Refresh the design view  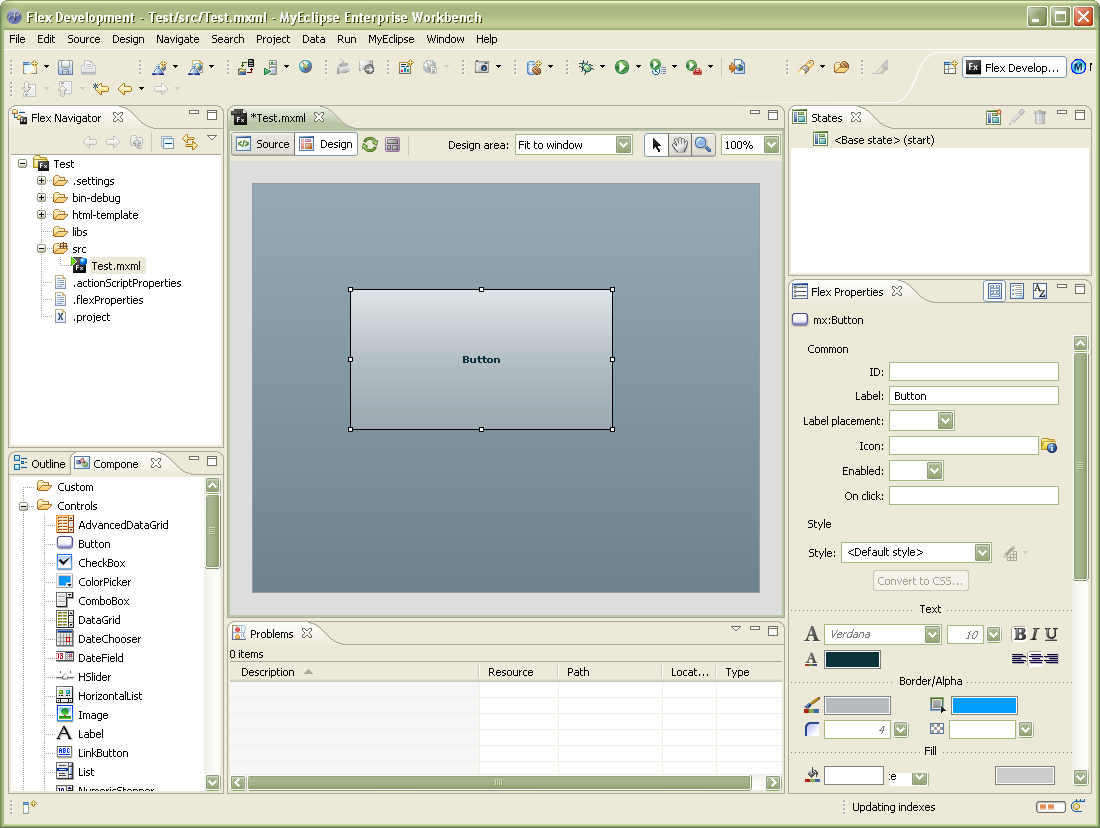371,144
